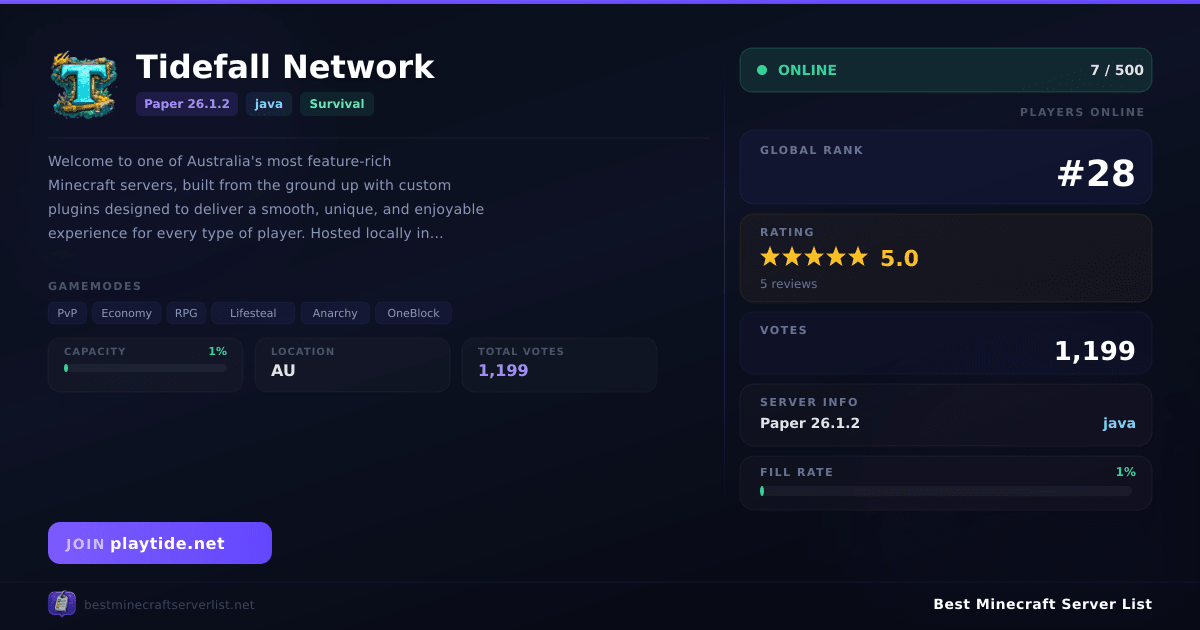Select the Survival tag

[337, 104]
